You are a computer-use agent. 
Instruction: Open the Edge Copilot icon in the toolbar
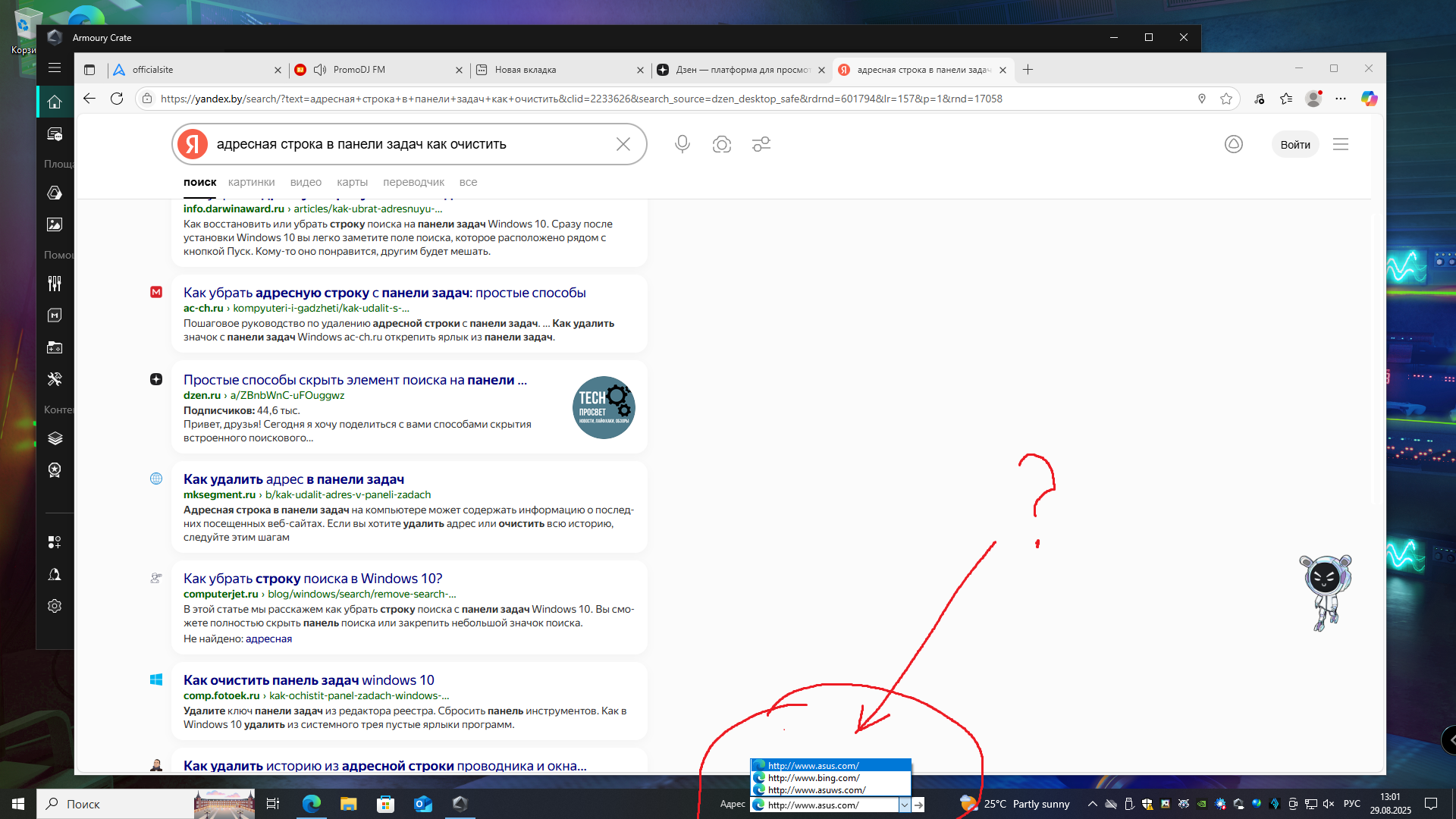coord(1369,99)
